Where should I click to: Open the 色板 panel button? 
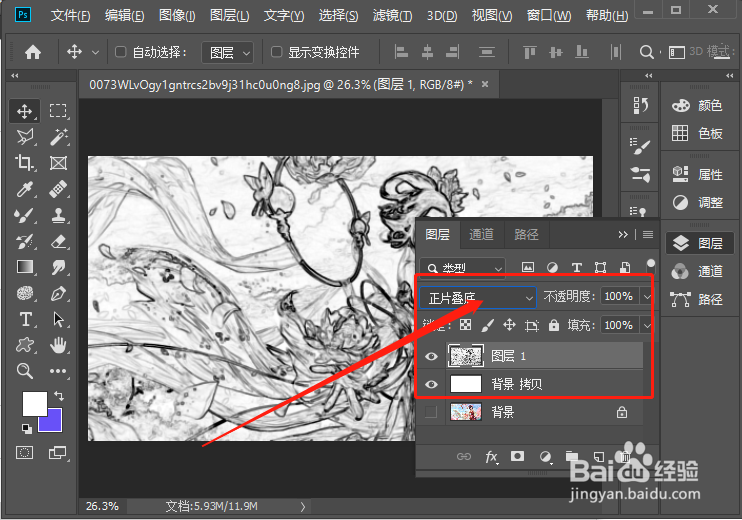tap(698, 133)
